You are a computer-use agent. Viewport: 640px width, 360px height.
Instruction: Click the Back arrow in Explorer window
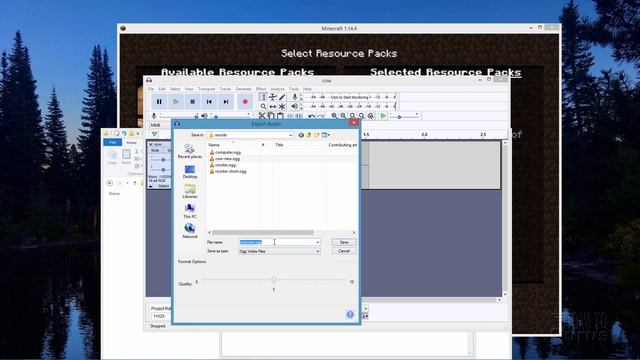(x=110, y=183)
